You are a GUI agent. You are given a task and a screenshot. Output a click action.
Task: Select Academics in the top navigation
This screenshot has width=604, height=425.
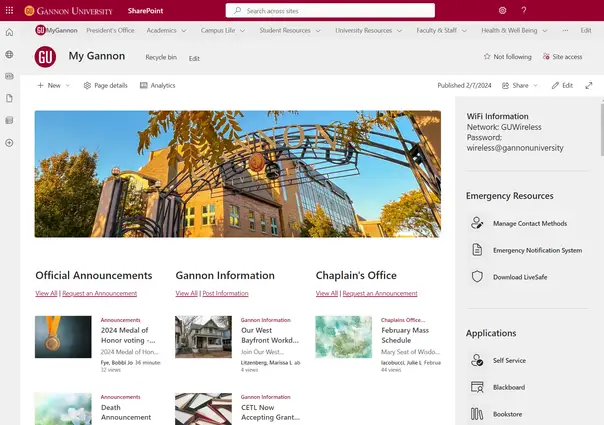coord(161,30)
